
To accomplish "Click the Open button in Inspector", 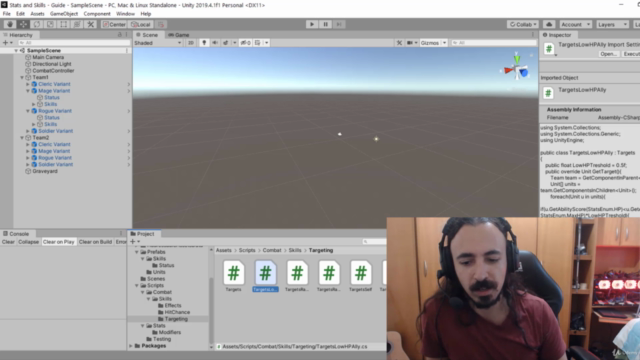I will [608, 54].
